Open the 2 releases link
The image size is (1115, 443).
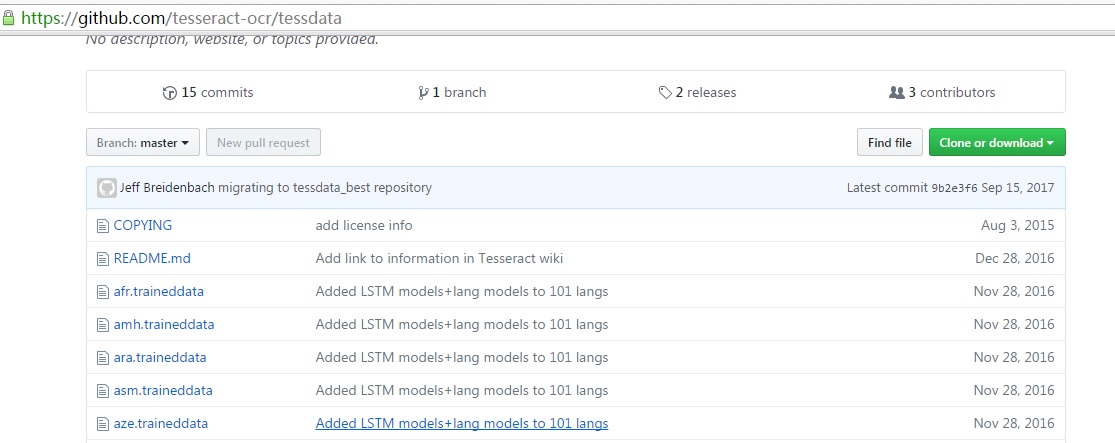tap(698, 92)
